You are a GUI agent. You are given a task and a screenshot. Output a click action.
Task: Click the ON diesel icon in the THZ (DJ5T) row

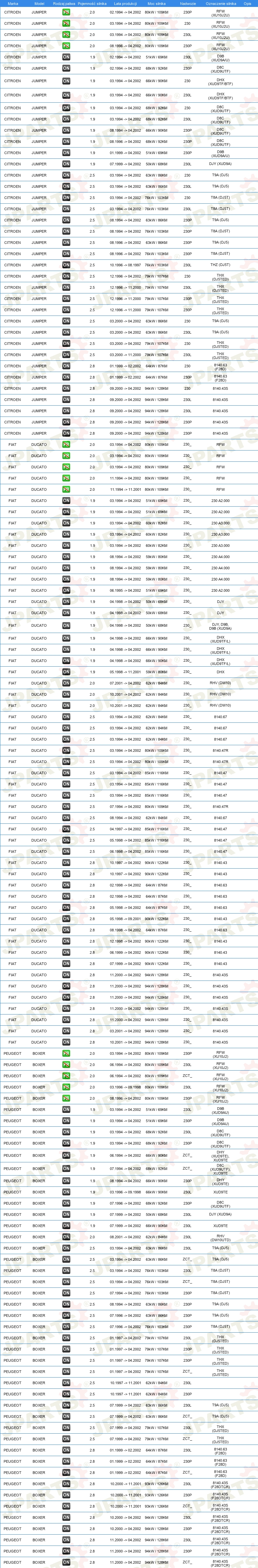click(x=66, y=265)
